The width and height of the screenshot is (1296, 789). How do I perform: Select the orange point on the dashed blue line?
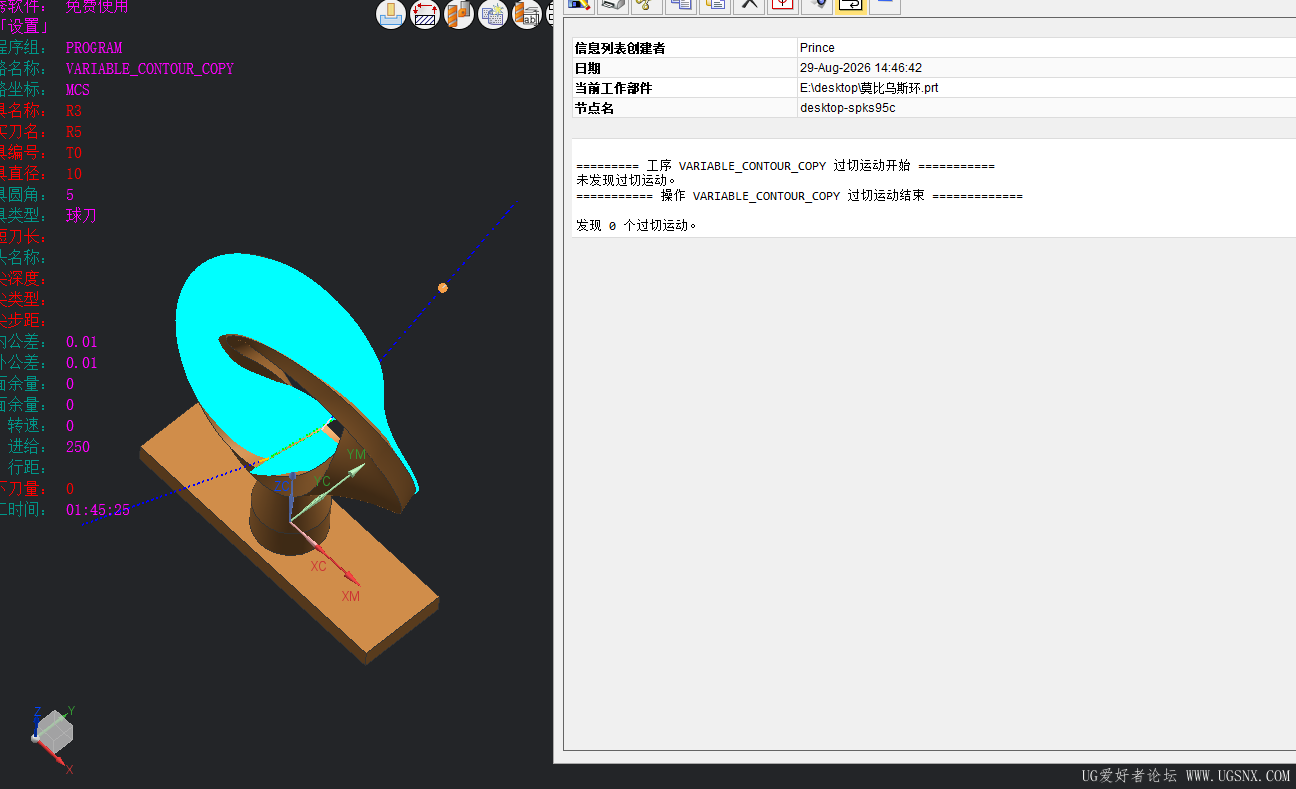point(443,288)
